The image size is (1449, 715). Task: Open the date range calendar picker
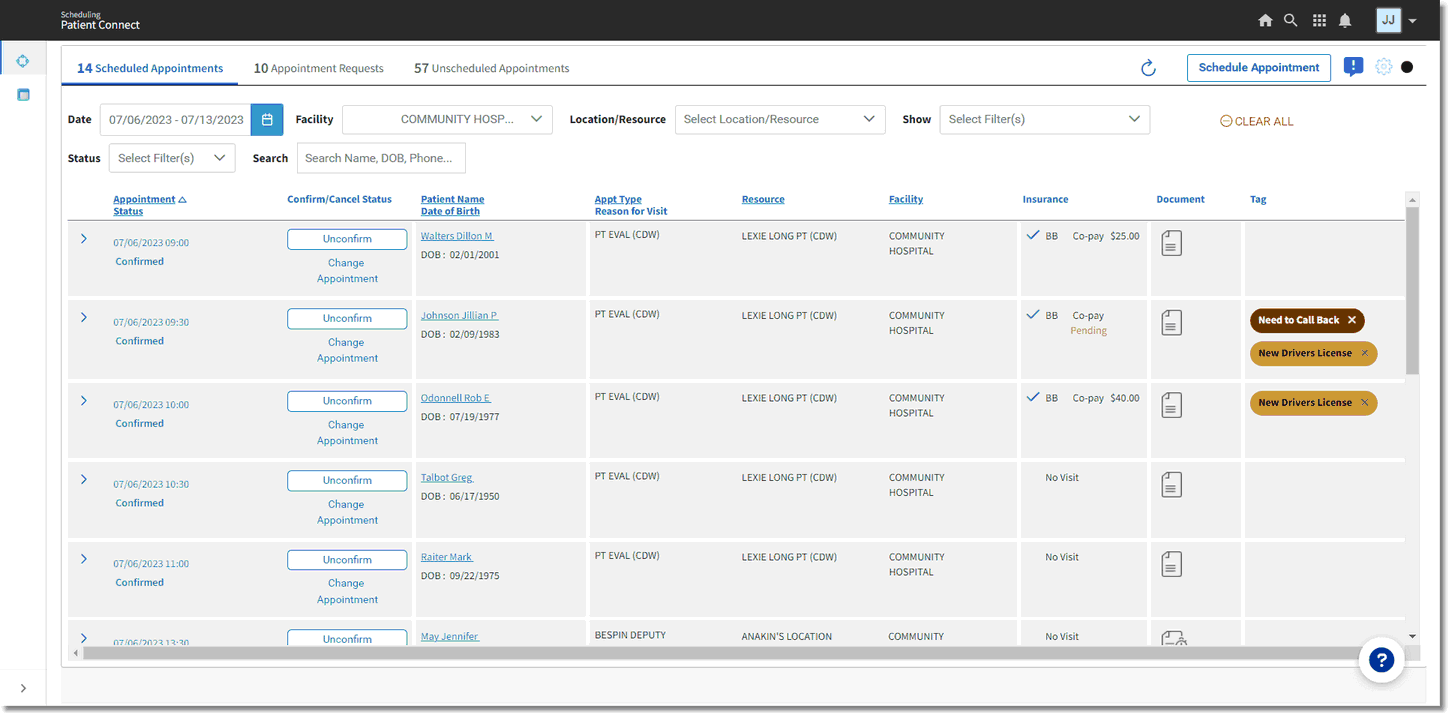click(267, 119)
